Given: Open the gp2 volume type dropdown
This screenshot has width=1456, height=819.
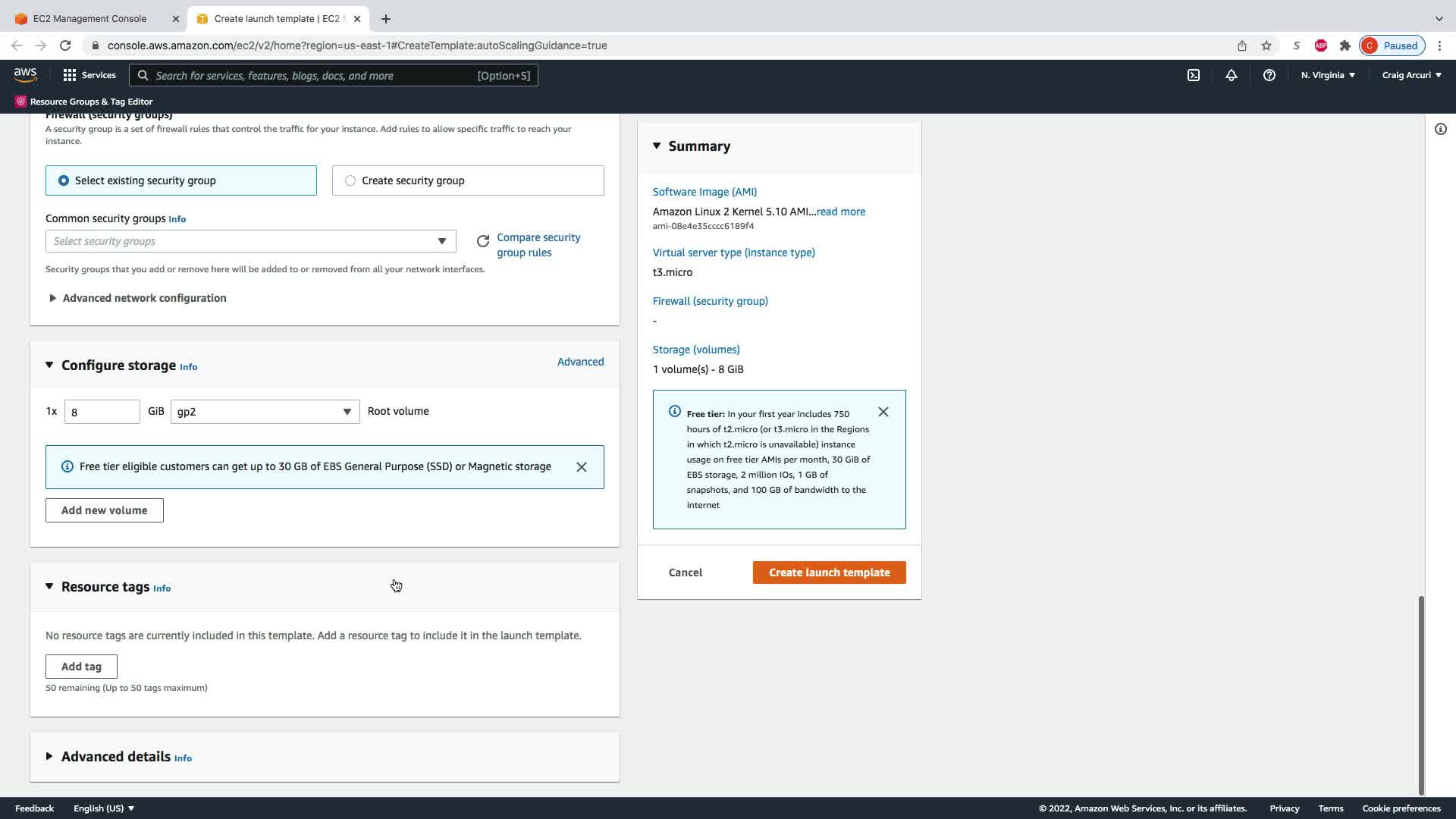Looking at the screenshot, I should tap(265, 412).
